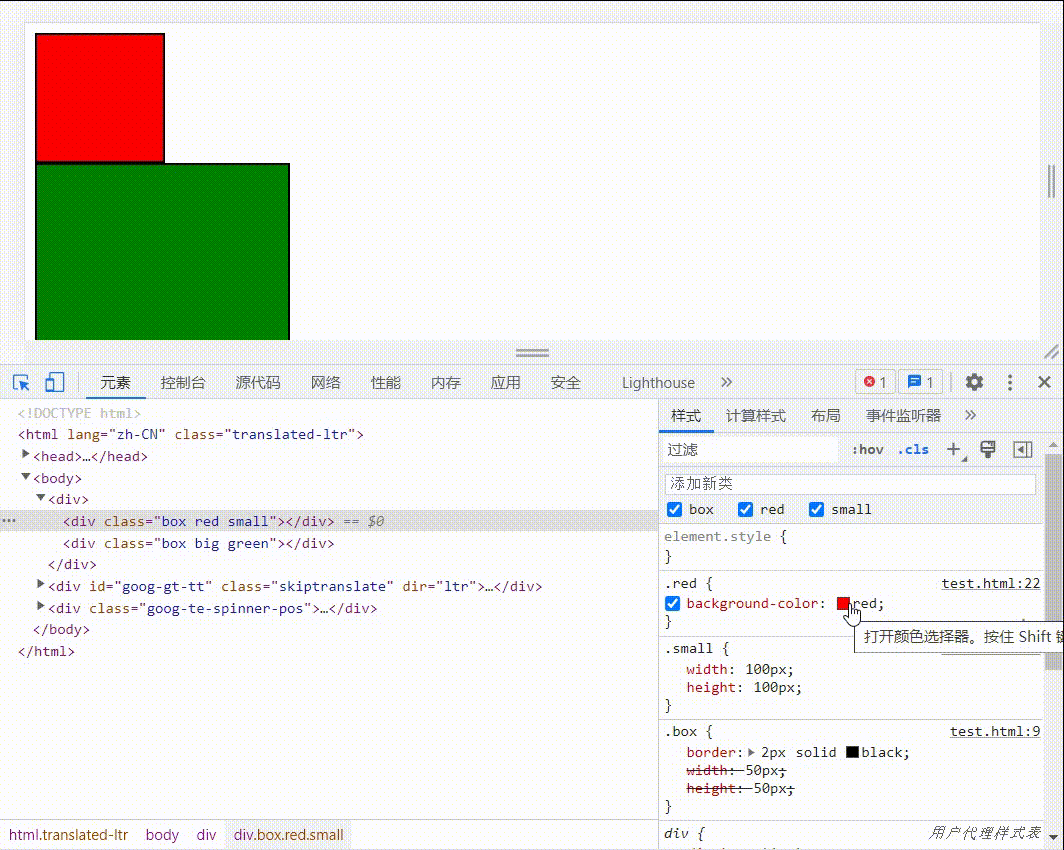Open the 源代码 tab
The height and width of the screenshot is (850, 1064).
click(258, 383)
